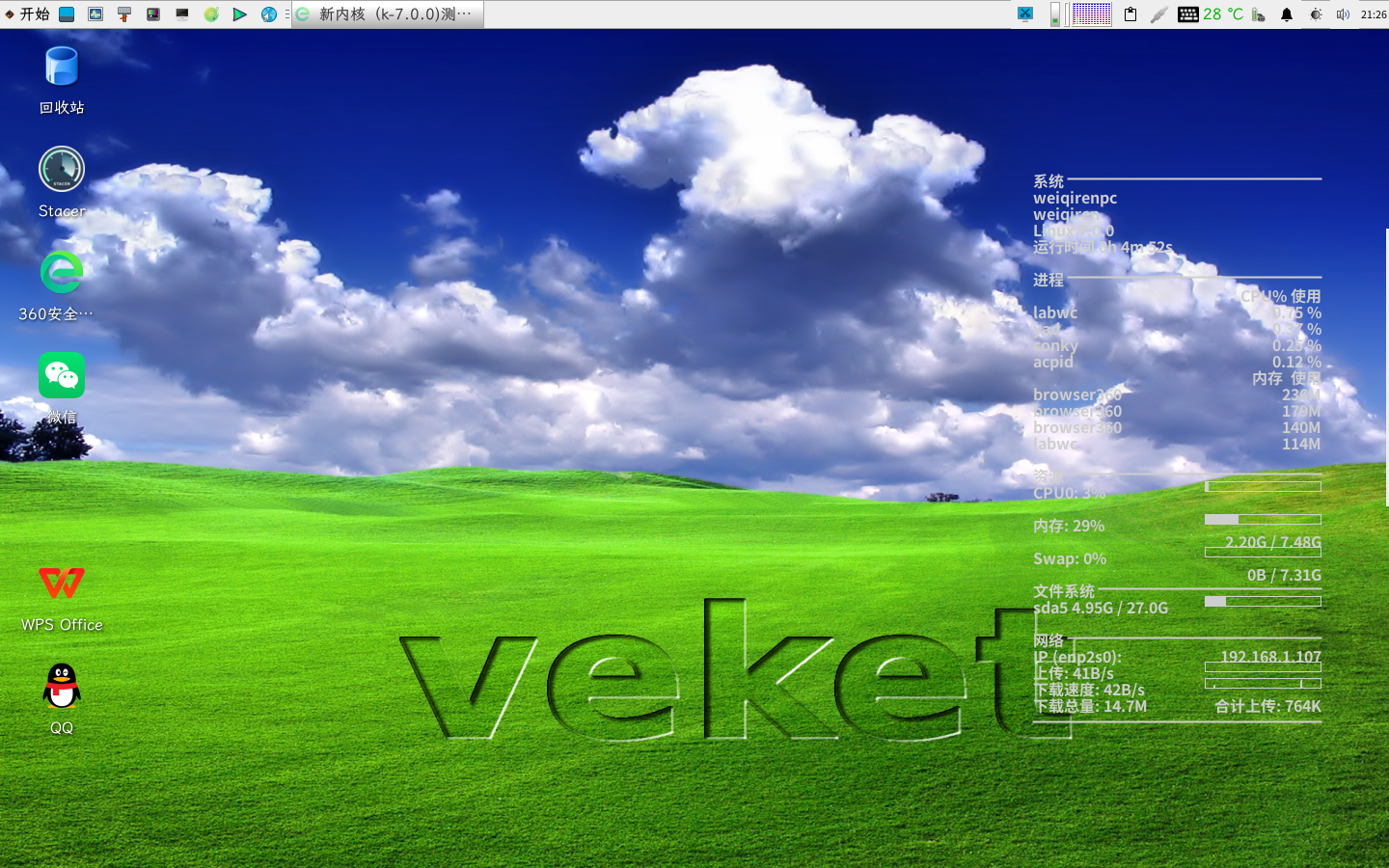Image resolution: width=1389 pixels, height=868 pixels.
Task: Adjust the volume slider in the tray
Action: point(1056,14)
